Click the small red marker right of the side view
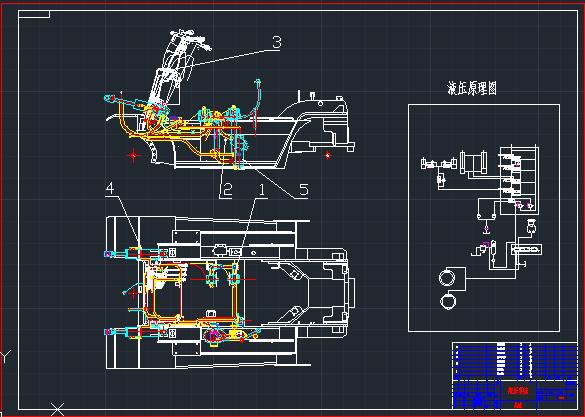 pos(328,155)
